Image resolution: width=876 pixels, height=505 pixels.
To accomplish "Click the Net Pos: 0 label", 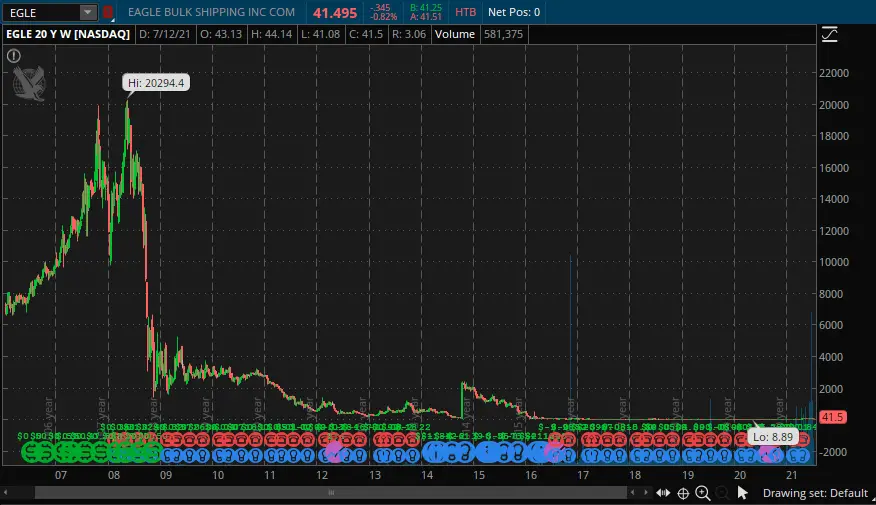I will coord(514,12).
